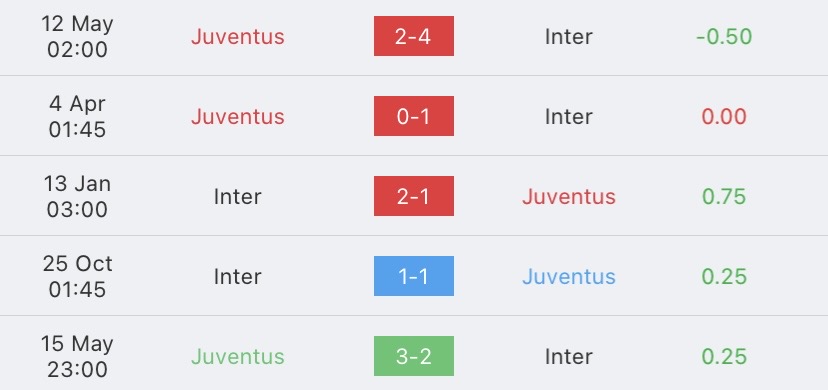This screenshot has width=828, height=390.
Task: Click blue Juventus in 25 Oct match
Action: click(x=569, y=277)
